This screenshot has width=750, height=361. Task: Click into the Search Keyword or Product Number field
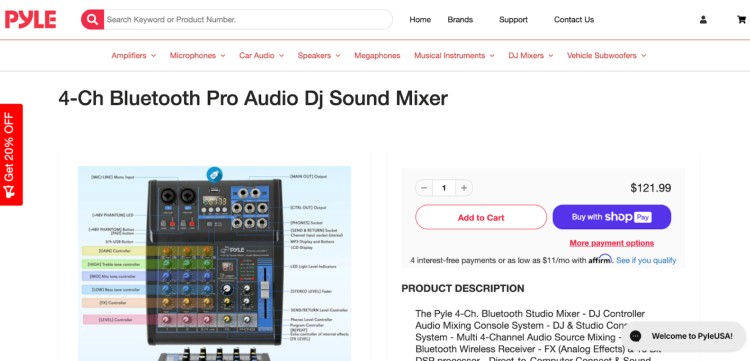[248, 20]
